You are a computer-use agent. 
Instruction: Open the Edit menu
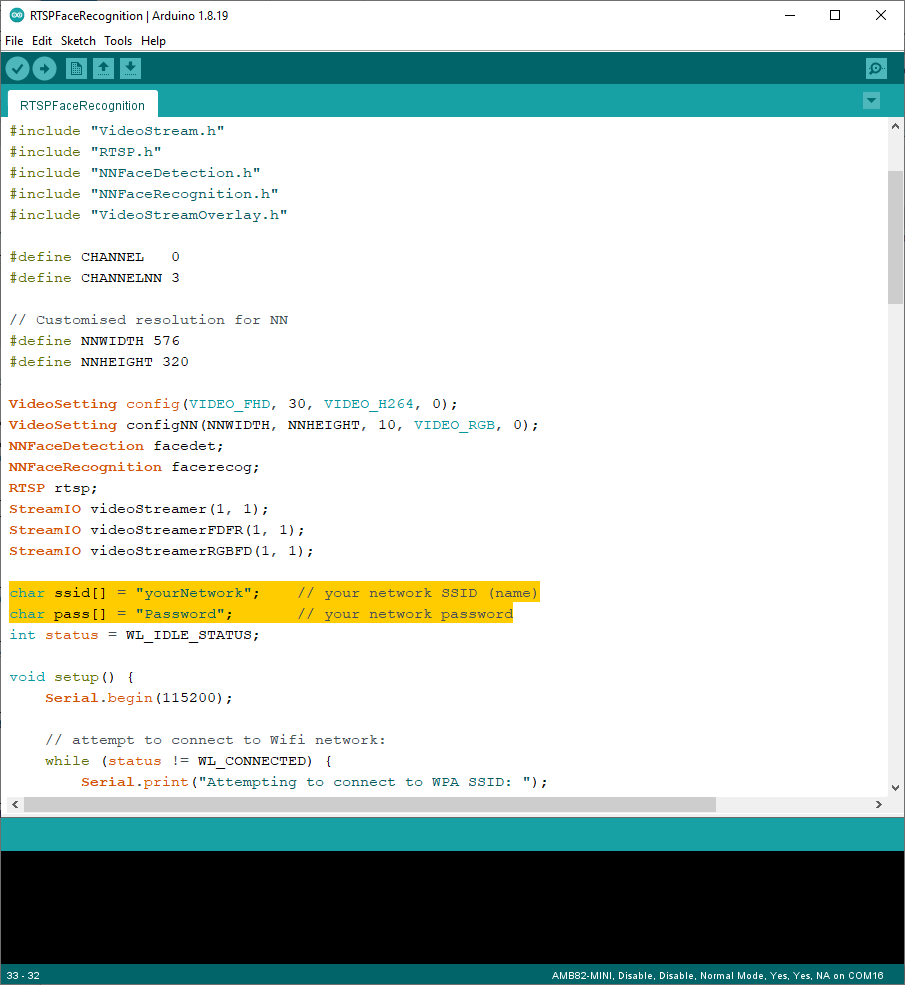[42, 41]
